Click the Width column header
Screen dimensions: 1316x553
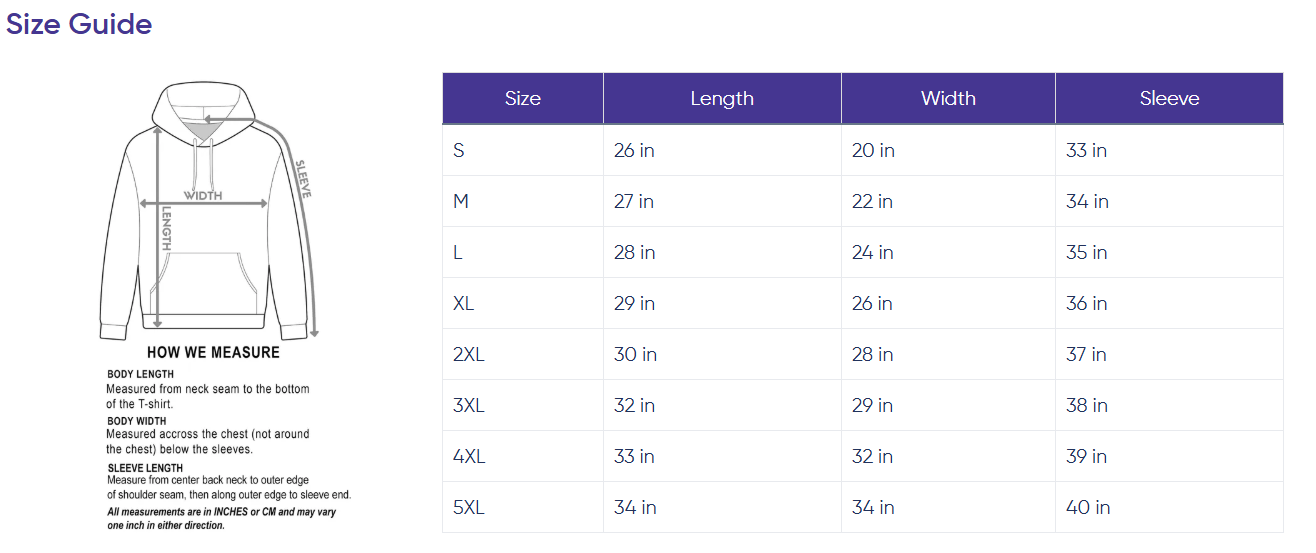(947, 98)
